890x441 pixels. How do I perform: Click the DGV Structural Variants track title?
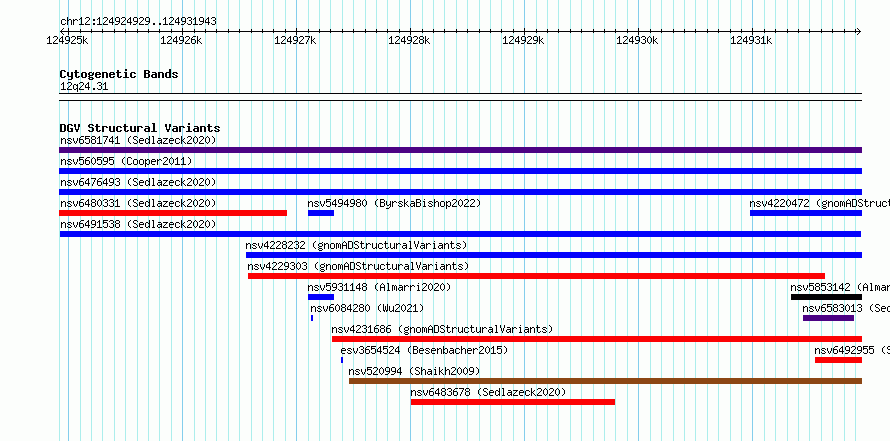click(140, 128)
